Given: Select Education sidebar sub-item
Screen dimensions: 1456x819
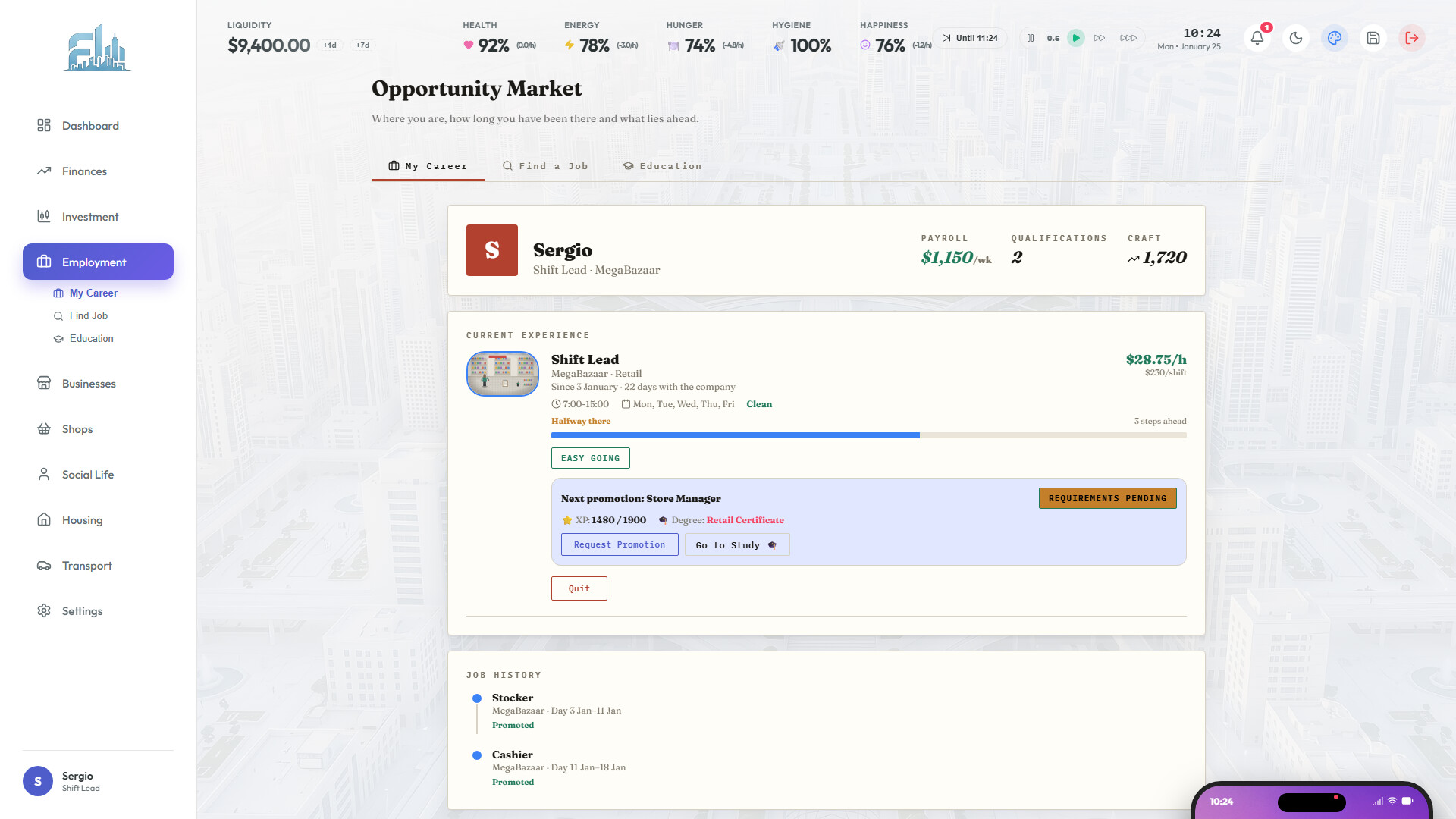Looking at the screenshot, I should pyautogui.click(x=84, y=338).
